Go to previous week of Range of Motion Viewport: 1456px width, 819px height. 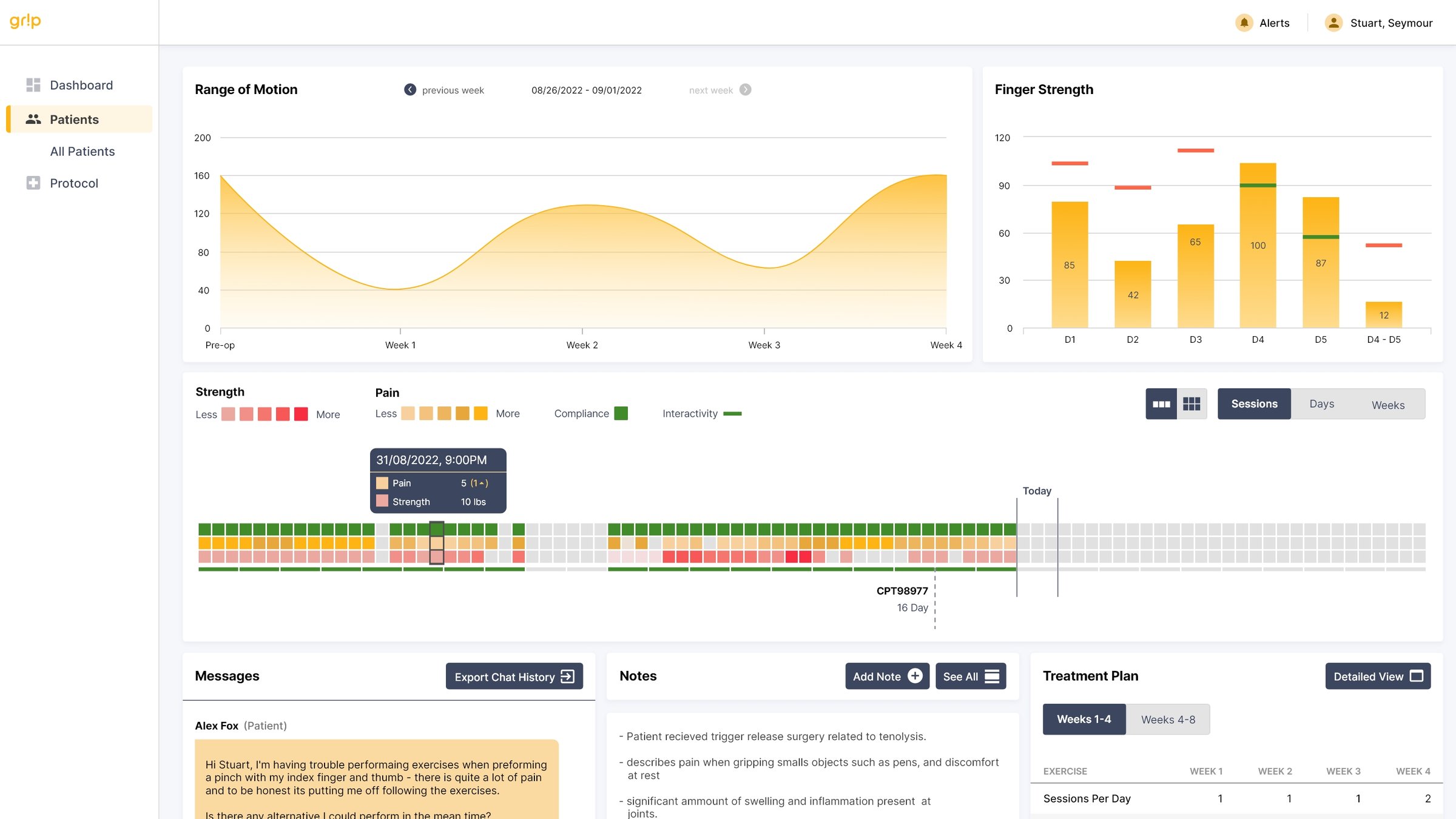point(410,89)
